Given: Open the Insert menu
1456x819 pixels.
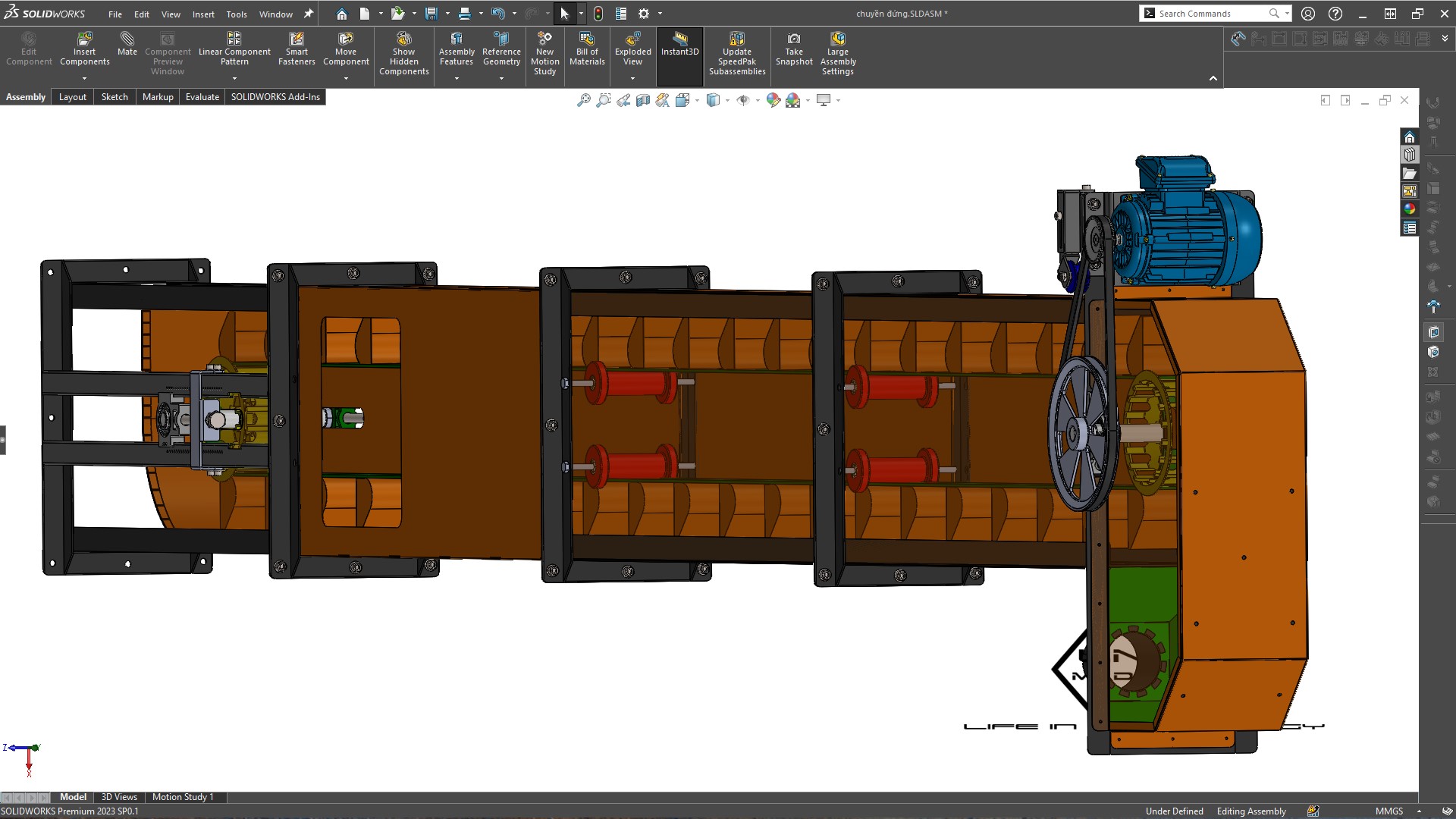Looking at the screenshot, I should (x=203, y=14).
